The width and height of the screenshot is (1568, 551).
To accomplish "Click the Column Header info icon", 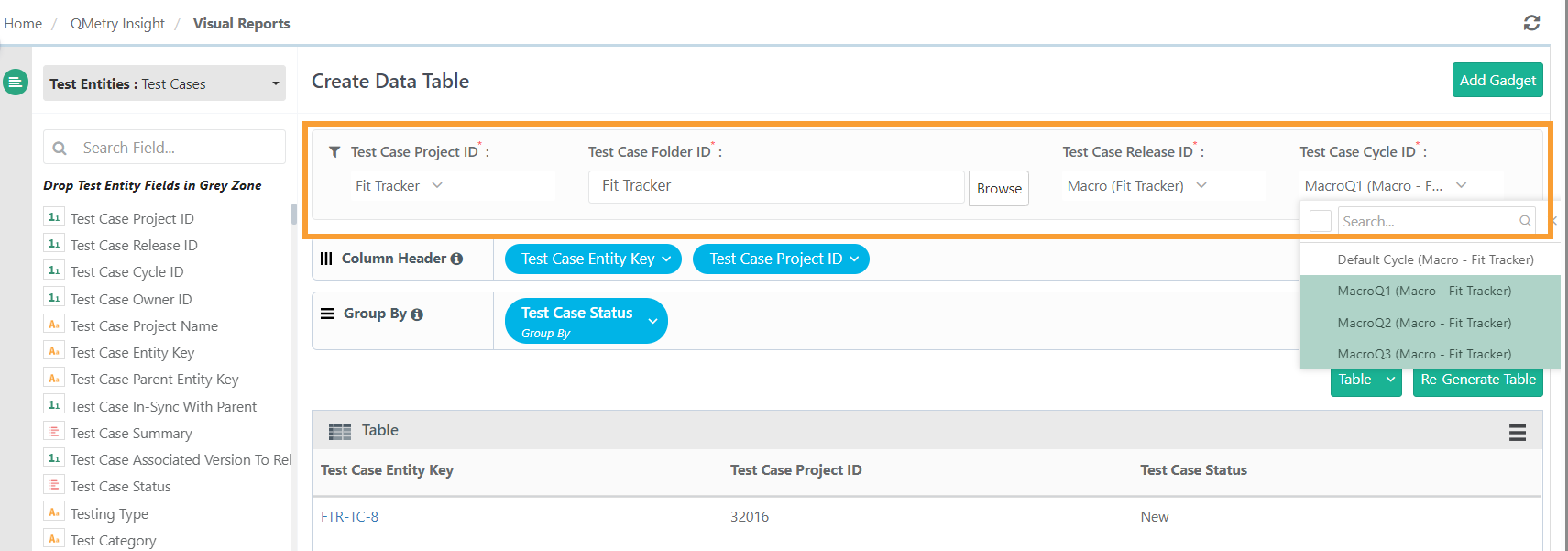I will 456,259.
